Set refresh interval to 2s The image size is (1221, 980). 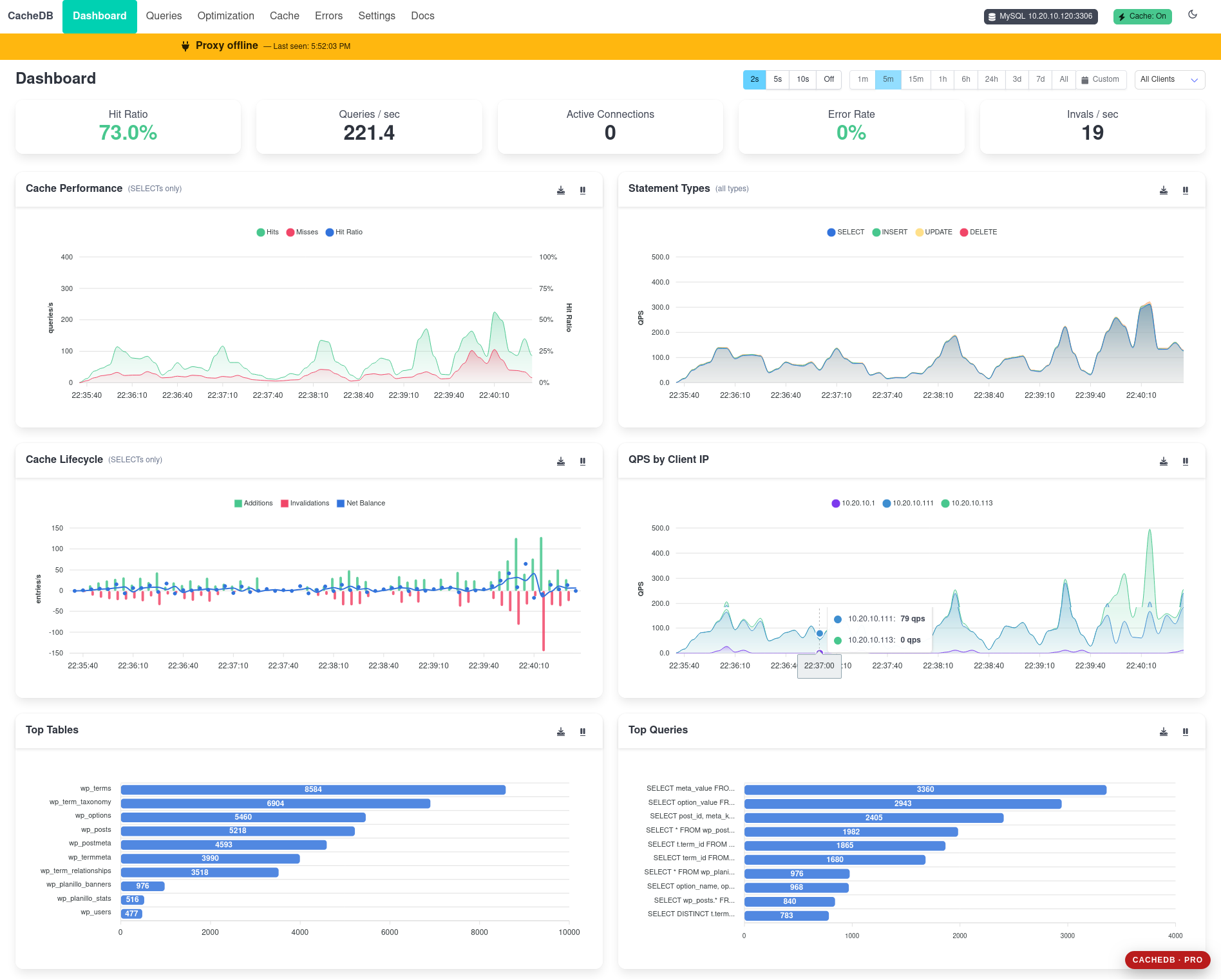click(x=755, y=79)
